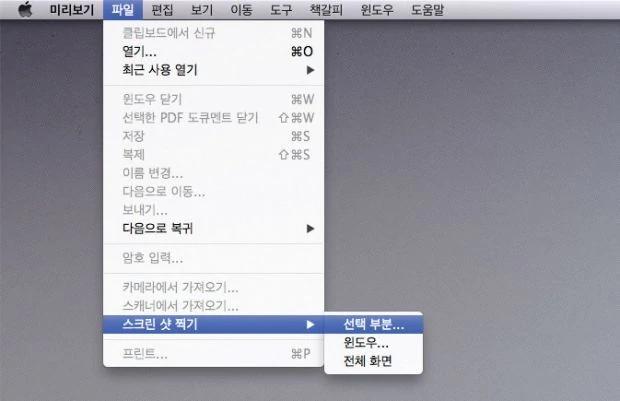Click 클립보드에서 신규 menu entry
Viewport: 620px width, 401px height.
[214, 33]
